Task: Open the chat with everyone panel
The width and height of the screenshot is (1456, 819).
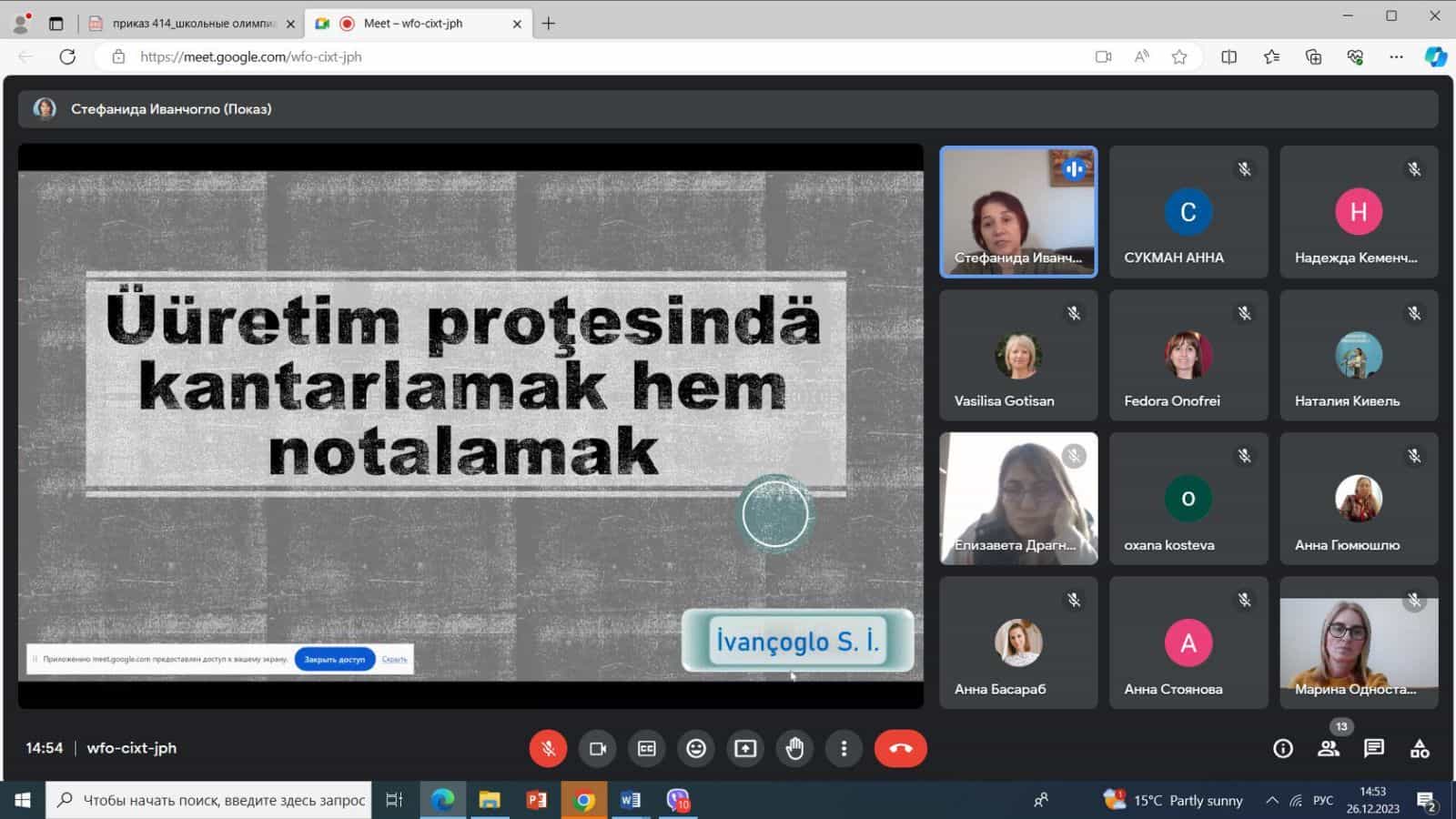Action: tap(1374, 748)
